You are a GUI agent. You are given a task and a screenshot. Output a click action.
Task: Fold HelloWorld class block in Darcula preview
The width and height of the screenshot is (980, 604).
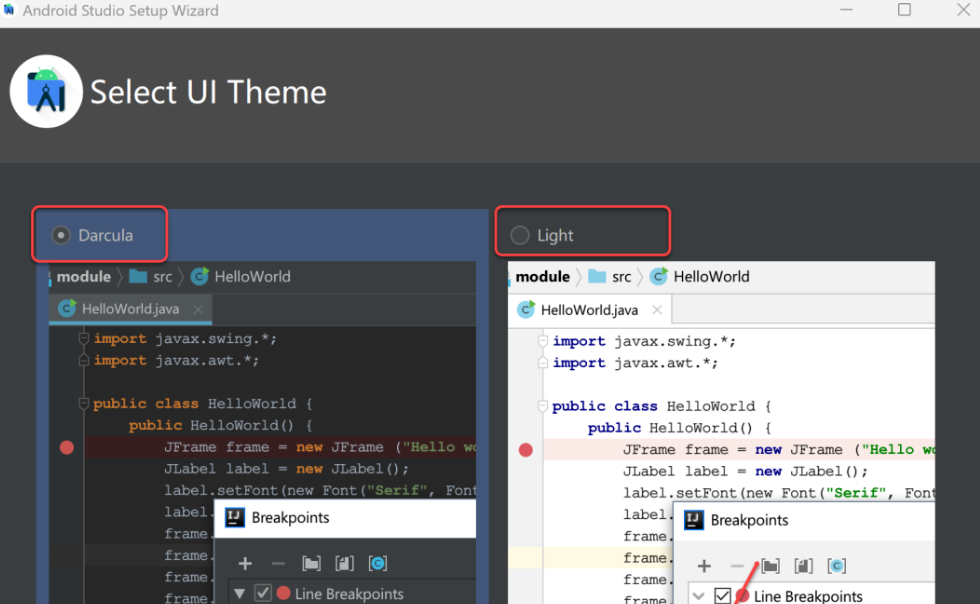83,403
